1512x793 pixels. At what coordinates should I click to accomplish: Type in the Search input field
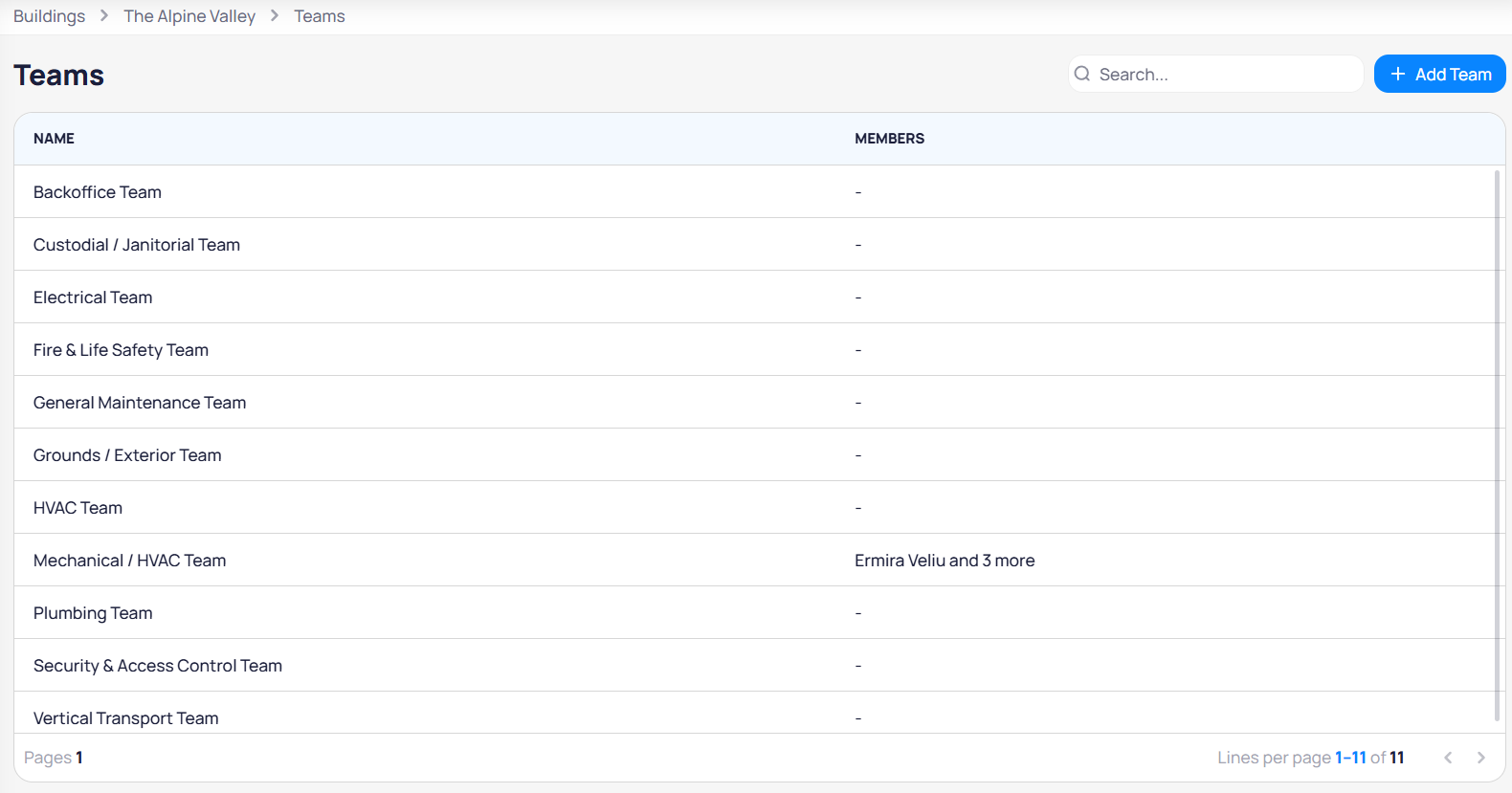coord(1225,74)
